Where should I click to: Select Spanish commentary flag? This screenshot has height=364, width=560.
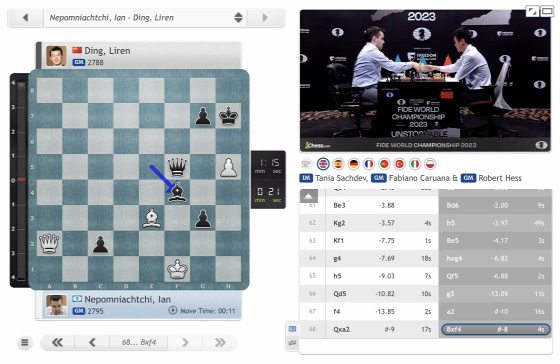click(338, 164)
